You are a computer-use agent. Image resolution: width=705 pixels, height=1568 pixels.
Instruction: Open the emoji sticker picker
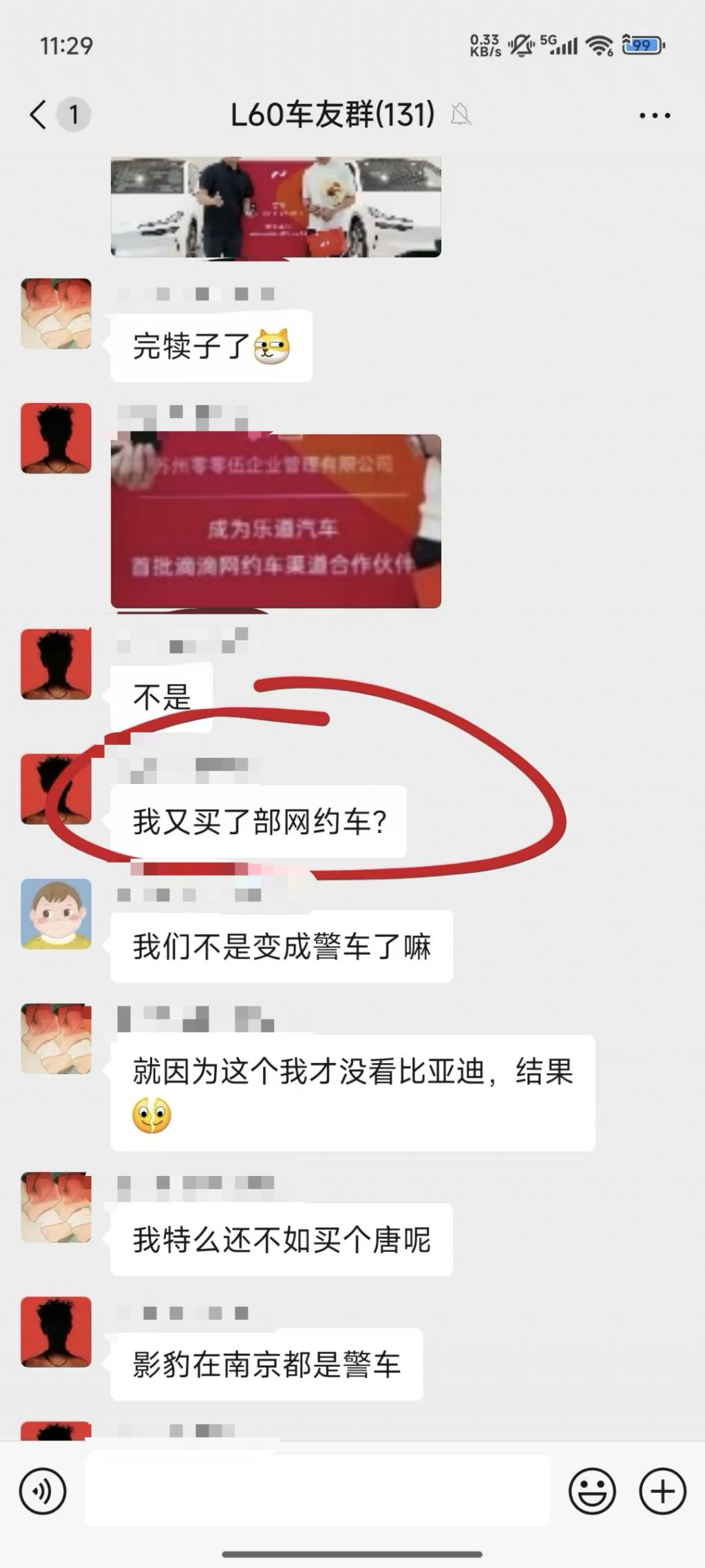point(591,1492)
